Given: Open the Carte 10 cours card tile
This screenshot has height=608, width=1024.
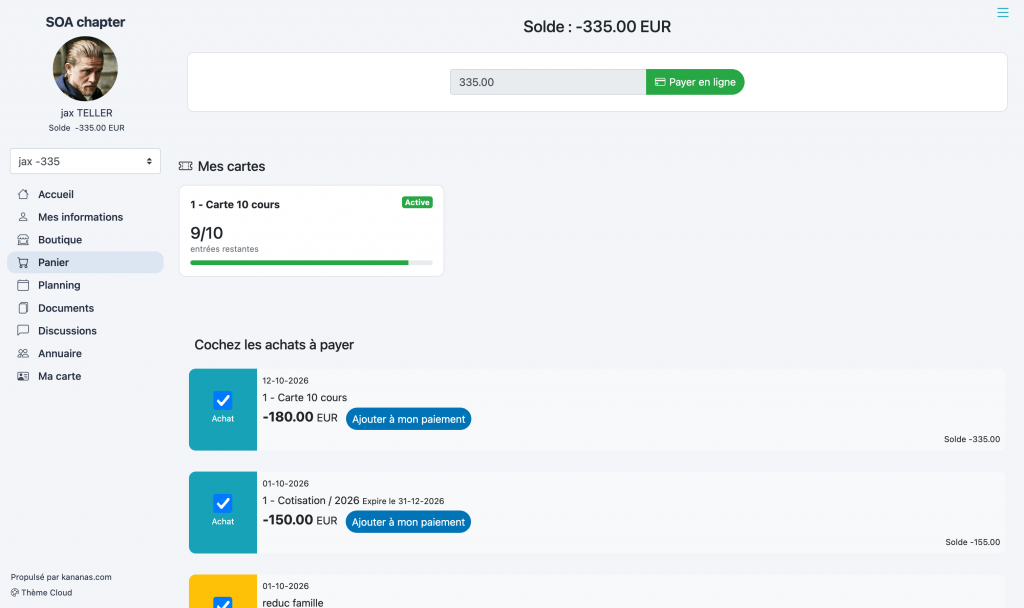Looking at the screenshot, I should [x=312, y=231].
